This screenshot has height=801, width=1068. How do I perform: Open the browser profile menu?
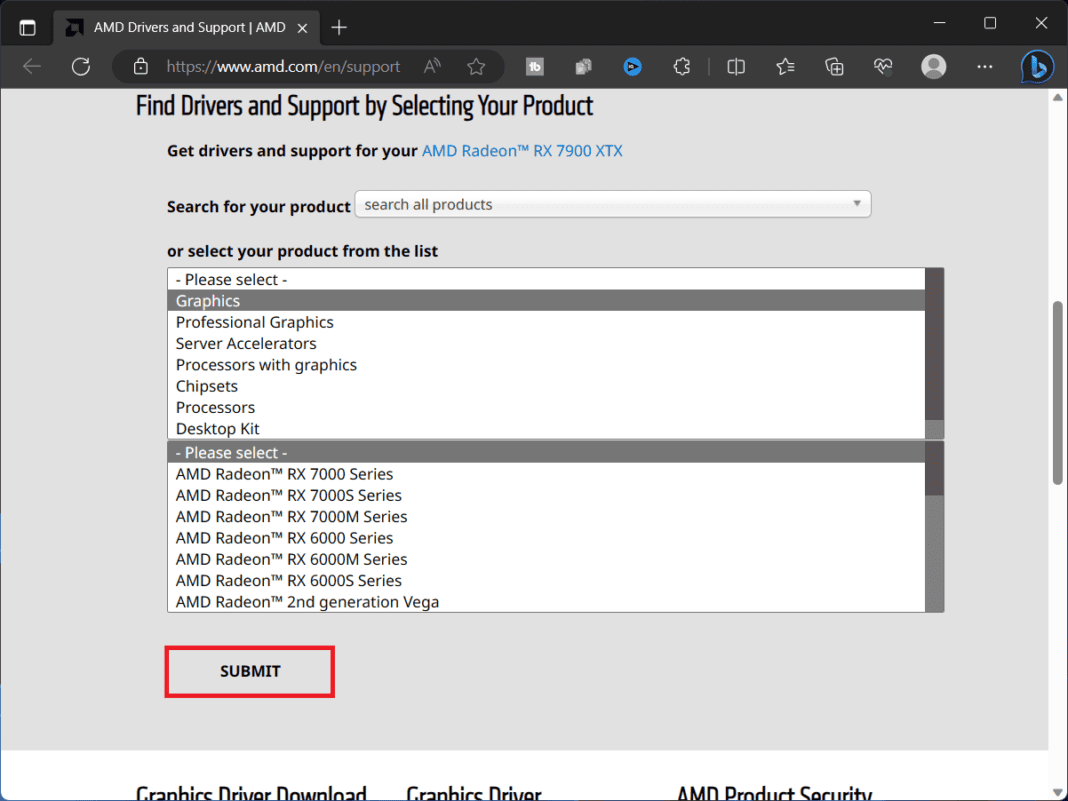(933, 66)
